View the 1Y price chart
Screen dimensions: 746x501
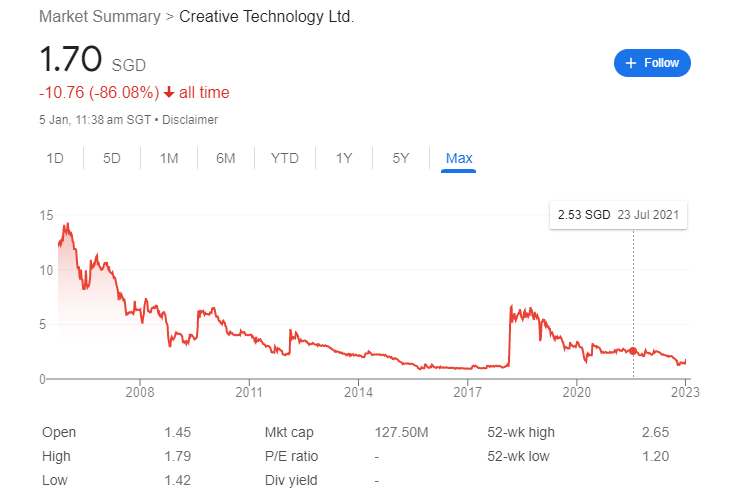point(344,158)
